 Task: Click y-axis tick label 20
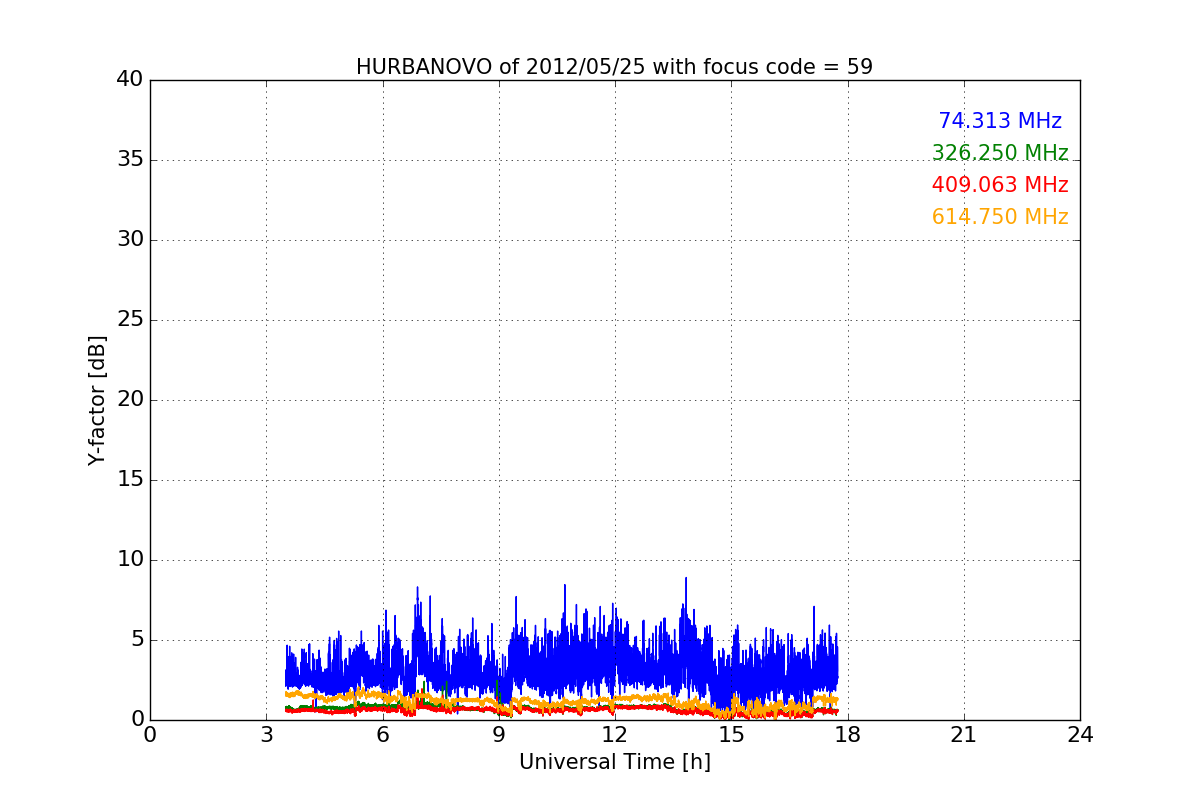click(130, 400)
